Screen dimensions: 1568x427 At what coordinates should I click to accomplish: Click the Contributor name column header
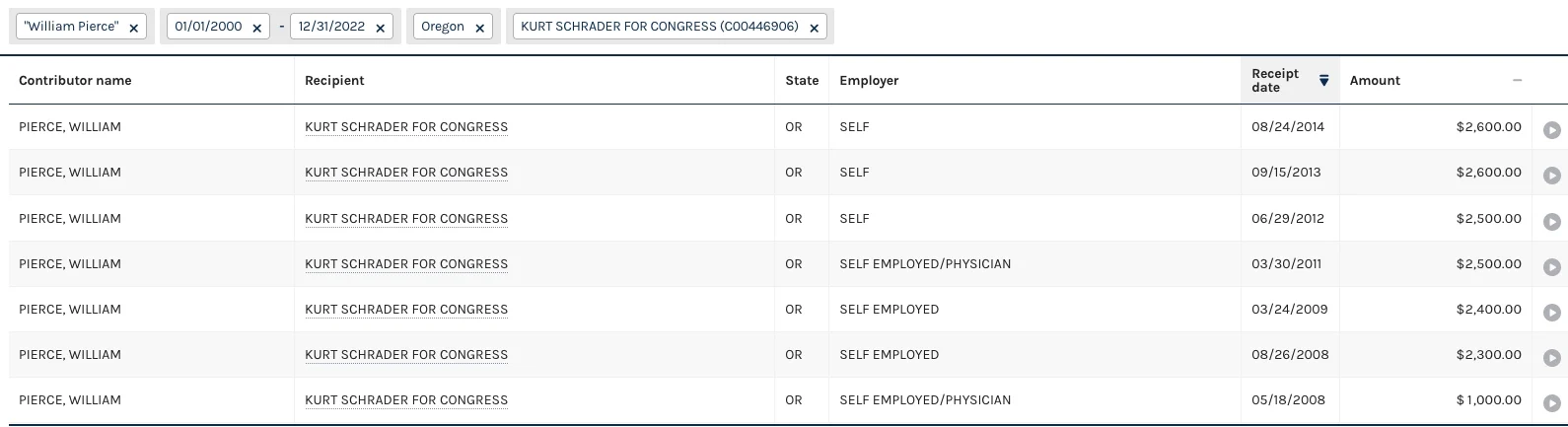75,81
